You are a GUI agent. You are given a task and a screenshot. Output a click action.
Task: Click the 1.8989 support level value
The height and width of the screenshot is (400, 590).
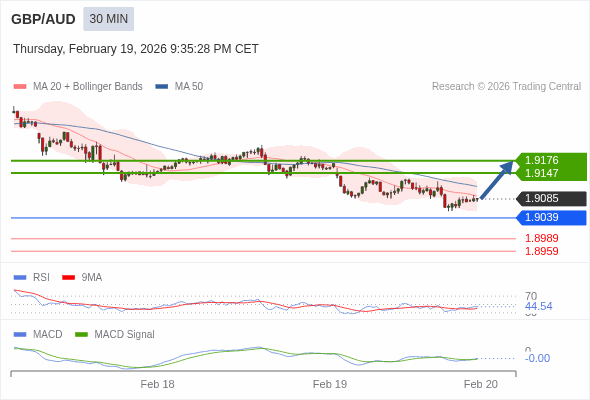pos(541,238)
